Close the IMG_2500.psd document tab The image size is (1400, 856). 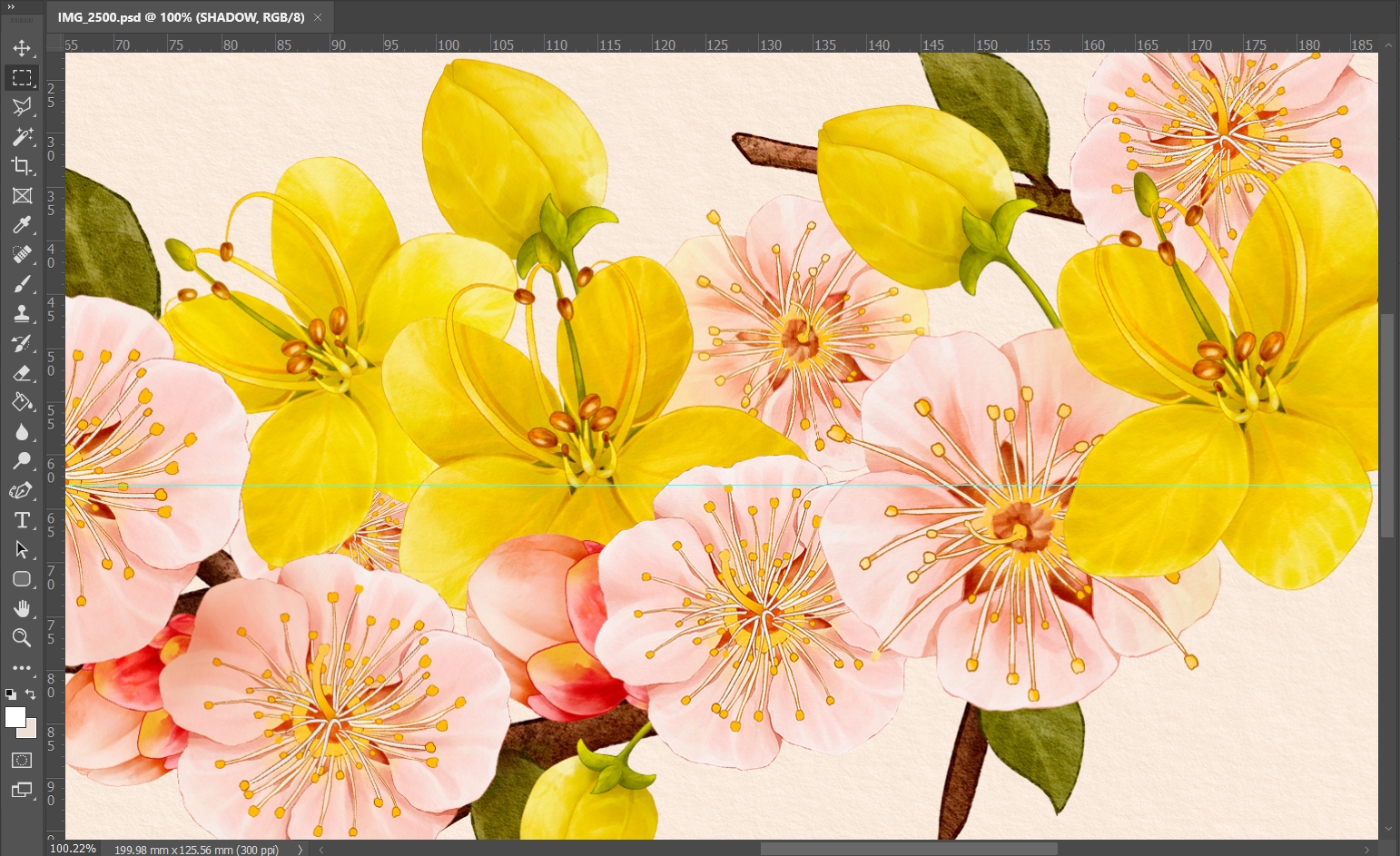pos(318,17)
